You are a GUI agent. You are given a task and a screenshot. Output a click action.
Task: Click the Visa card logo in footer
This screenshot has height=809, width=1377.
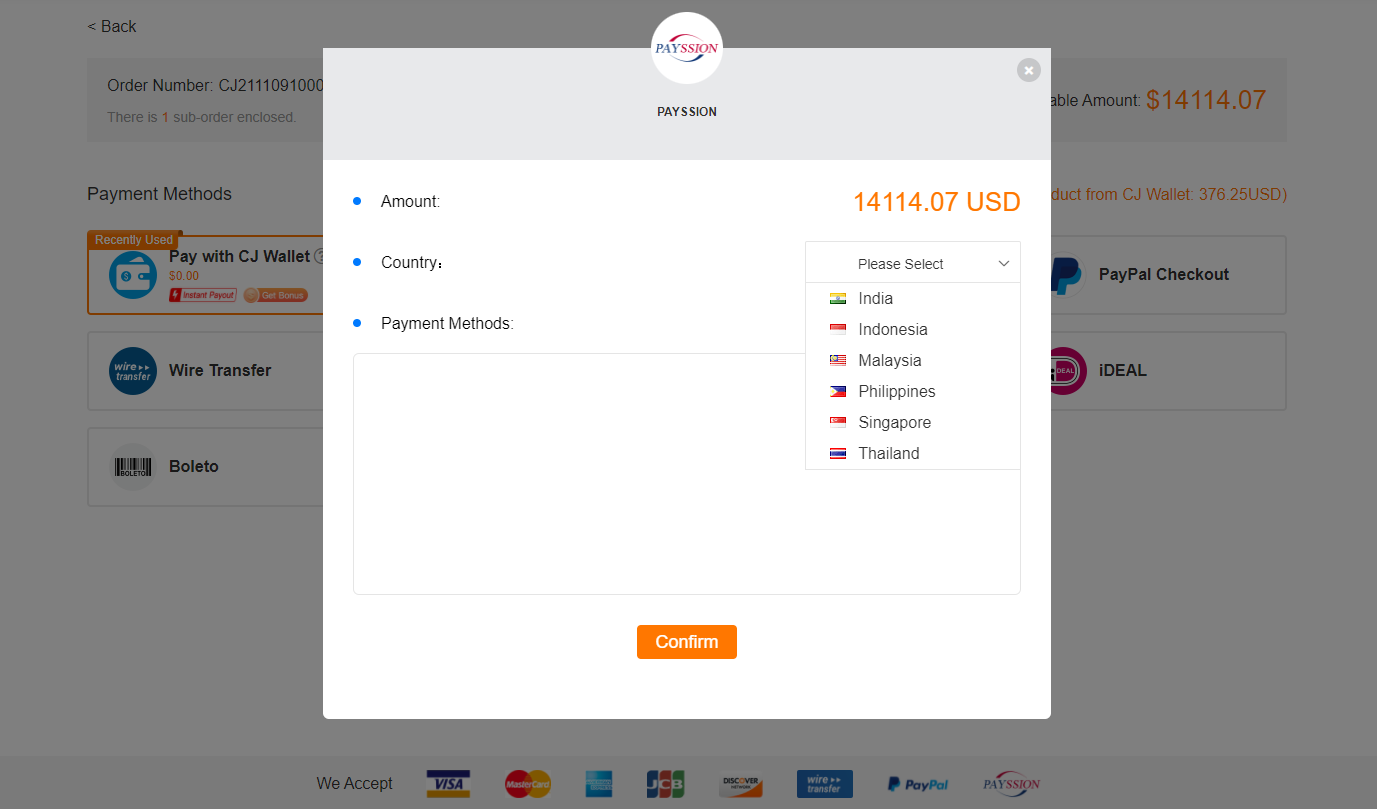point(448,784)
